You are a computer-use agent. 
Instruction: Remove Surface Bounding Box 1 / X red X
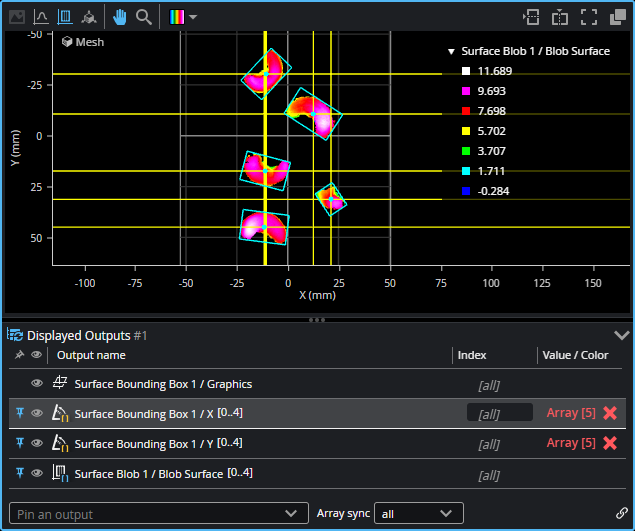[610, 413]
